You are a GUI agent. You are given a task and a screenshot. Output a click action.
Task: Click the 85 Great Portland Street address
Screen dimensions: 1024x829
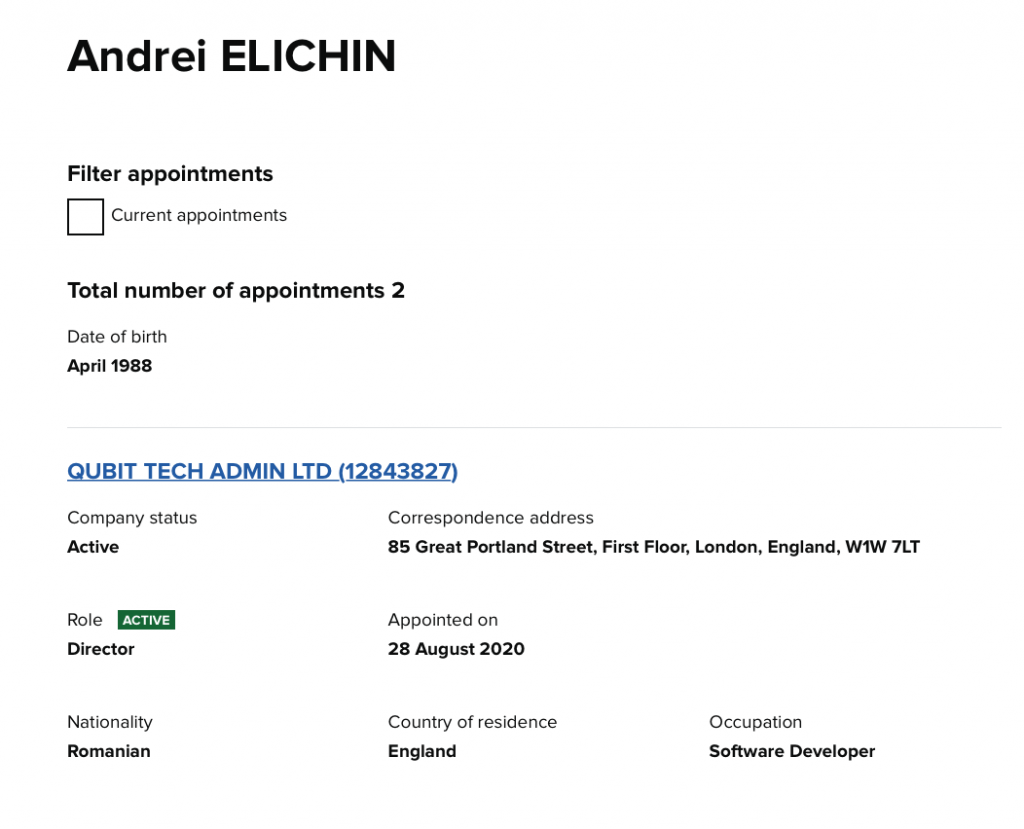pos(653,547)
